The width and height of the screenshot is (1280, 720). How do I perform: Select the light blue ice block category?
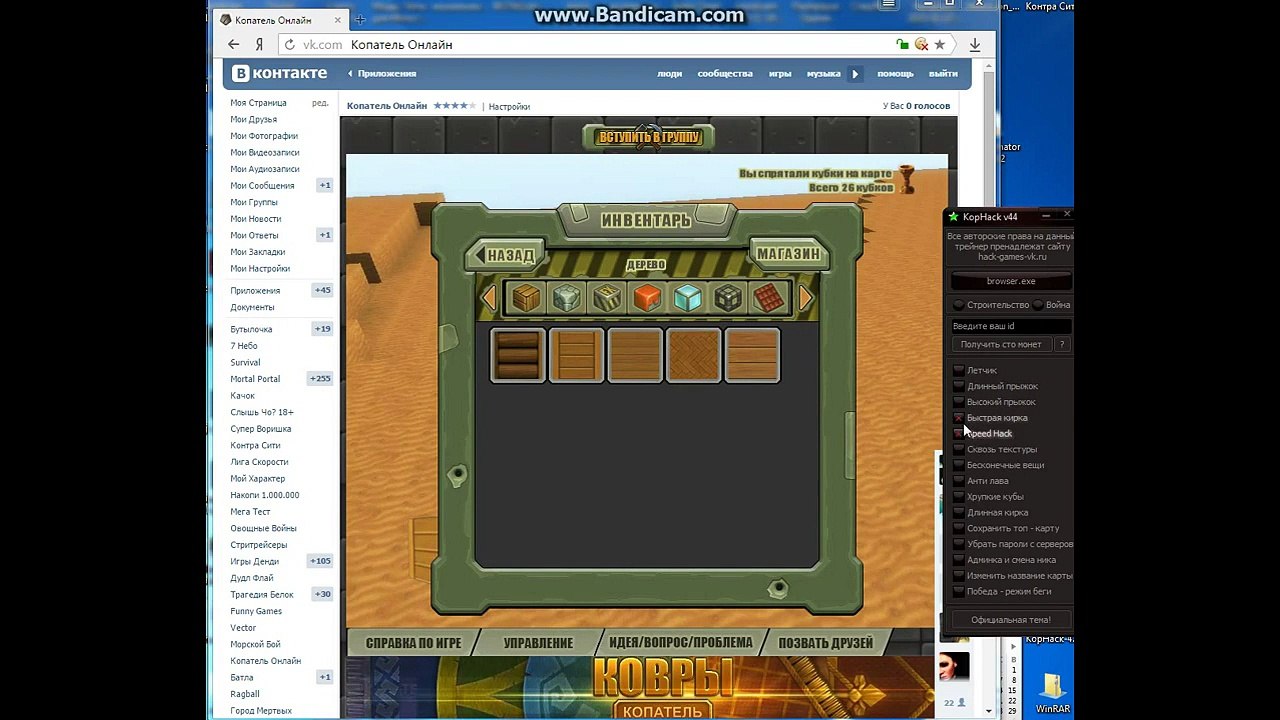(x=688, y=297)
